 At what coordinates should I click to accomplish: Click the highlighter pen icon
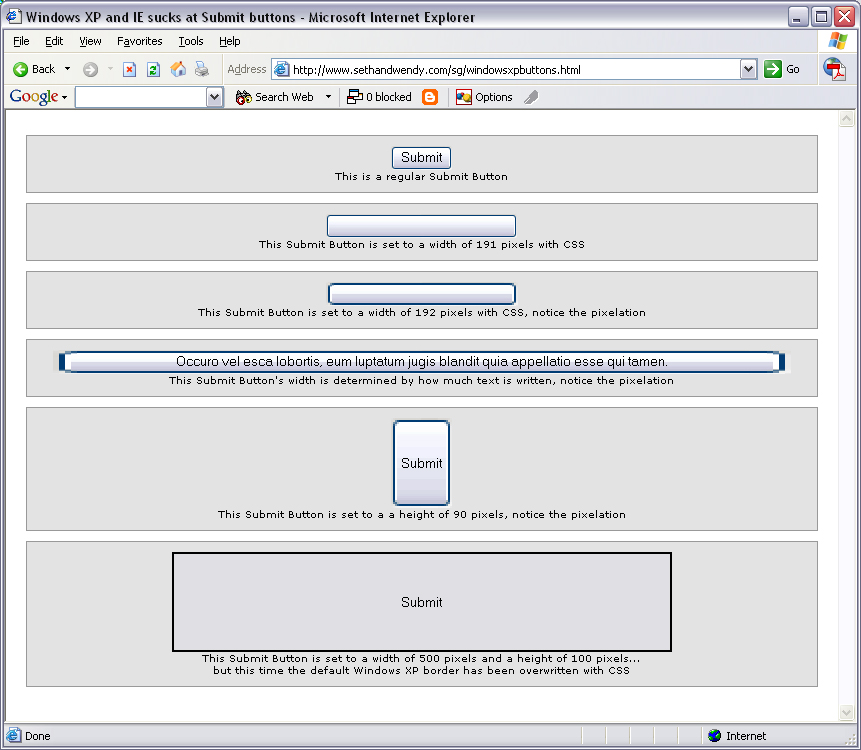tap(531, 97)
